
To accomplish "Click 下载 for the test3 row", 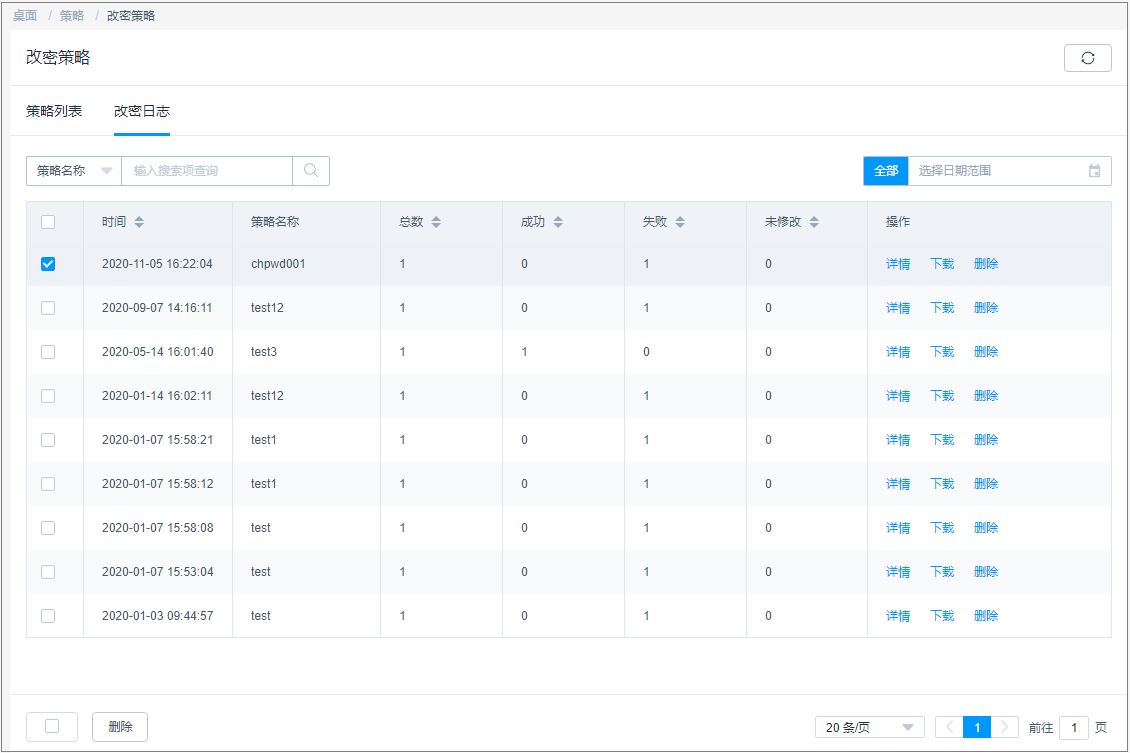I will pos(942,352).
